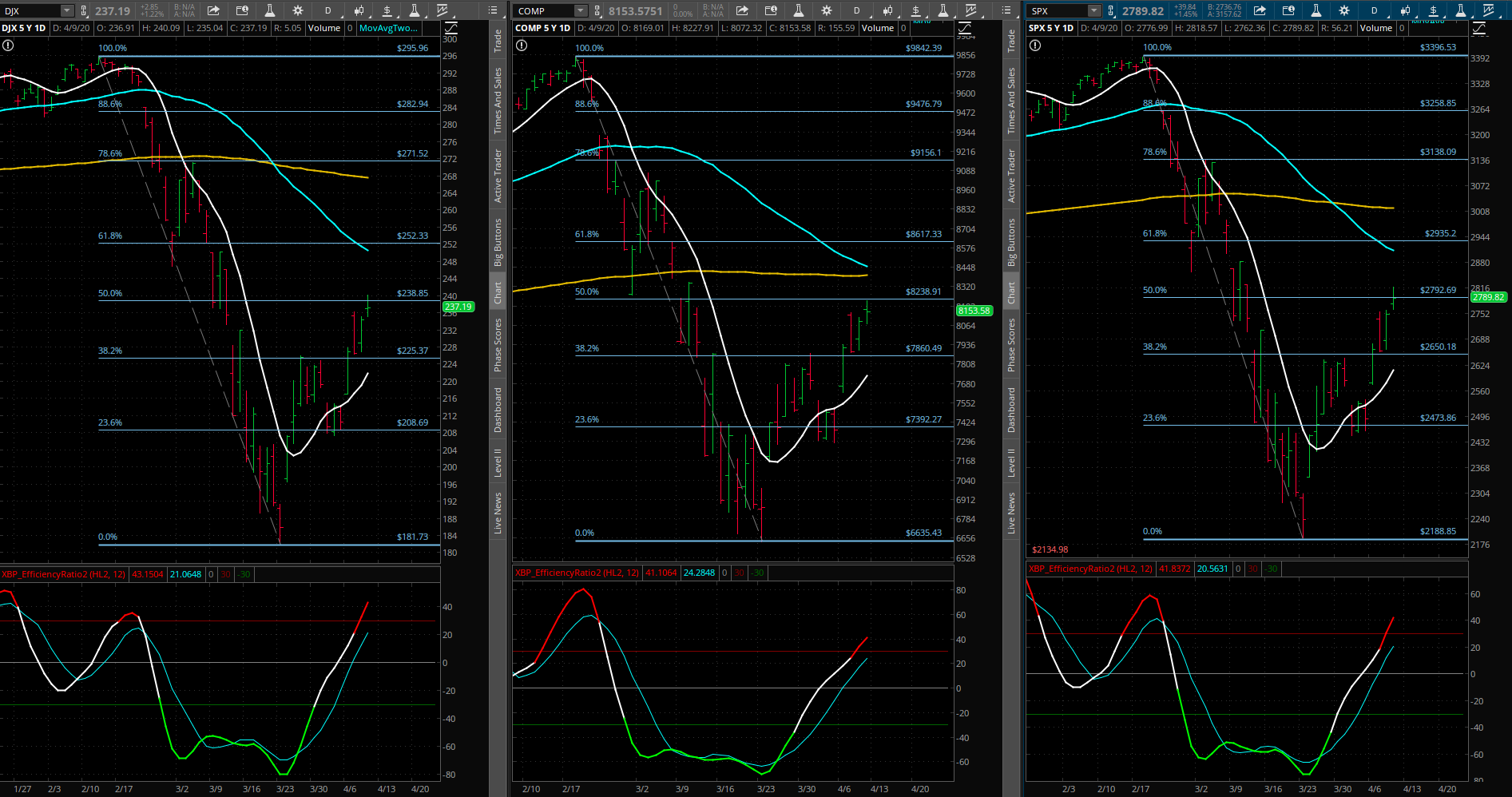Screen dimensions: 1512x797
Task: Expand the COMP symbol dropdown arrow
Action: tap(580, 10)
